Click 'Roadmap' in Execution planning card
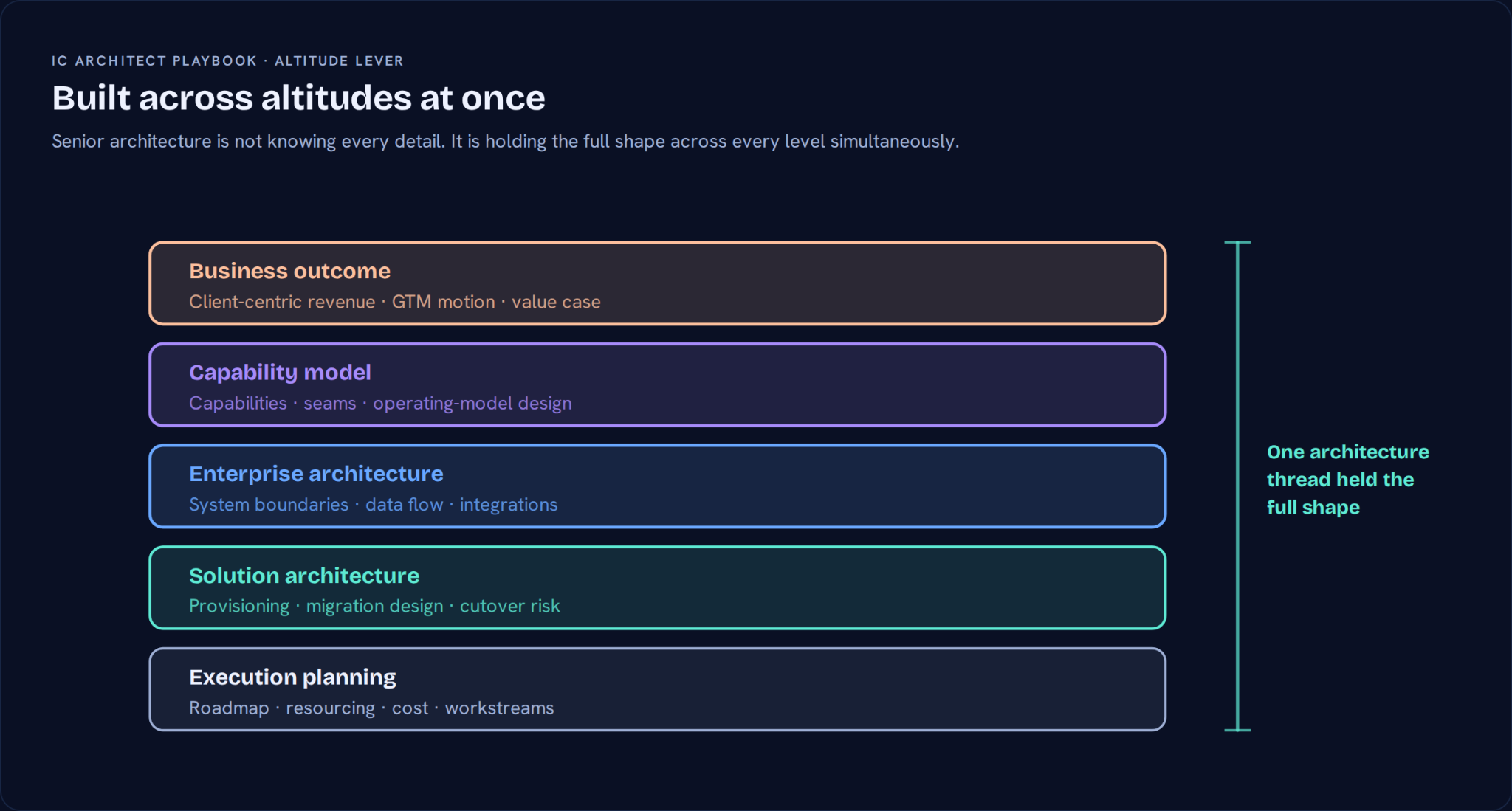1512x811 pixels. [229, 708]
